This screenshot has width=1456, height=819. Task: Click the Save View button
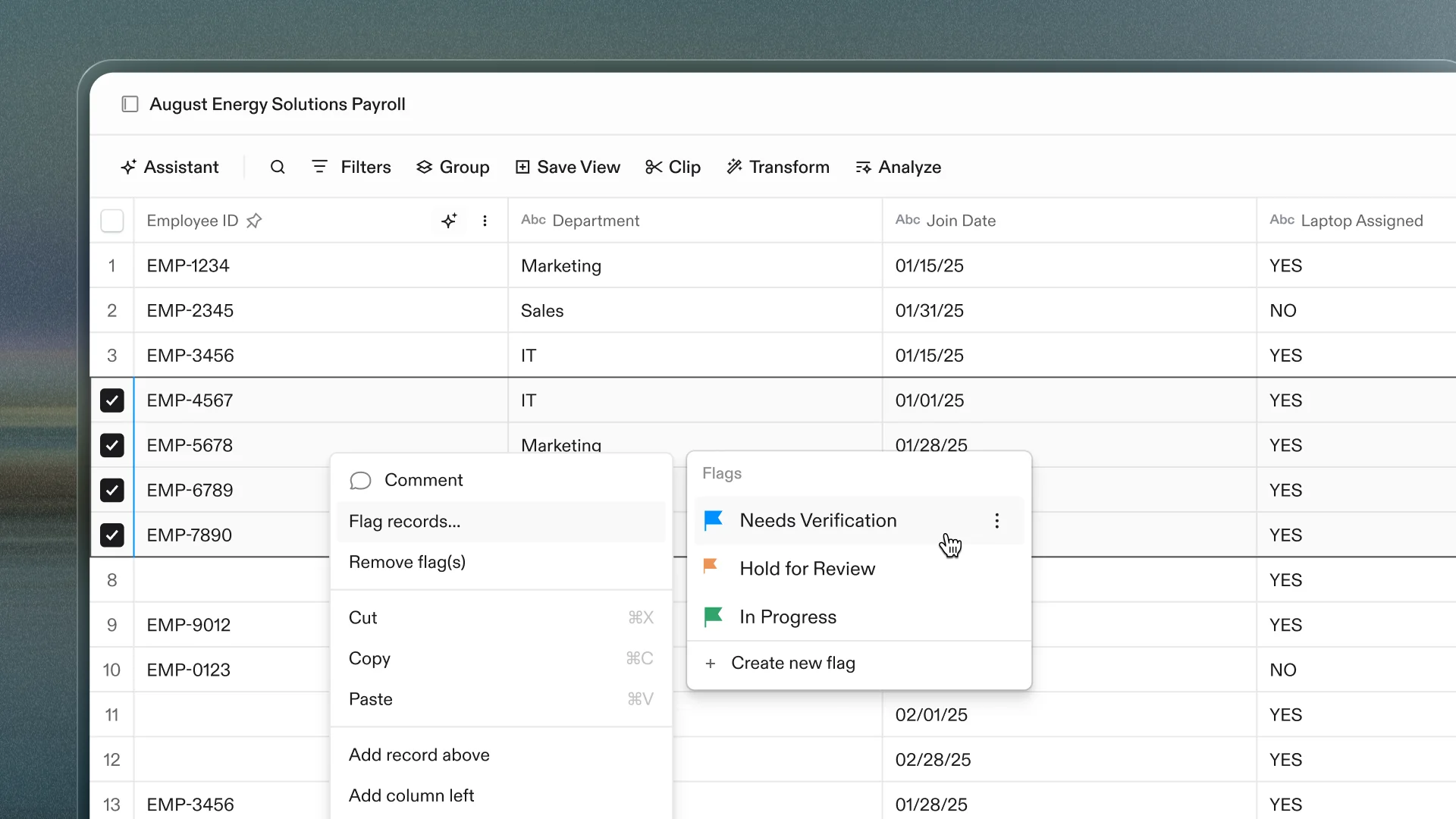(x=567, y=167)
